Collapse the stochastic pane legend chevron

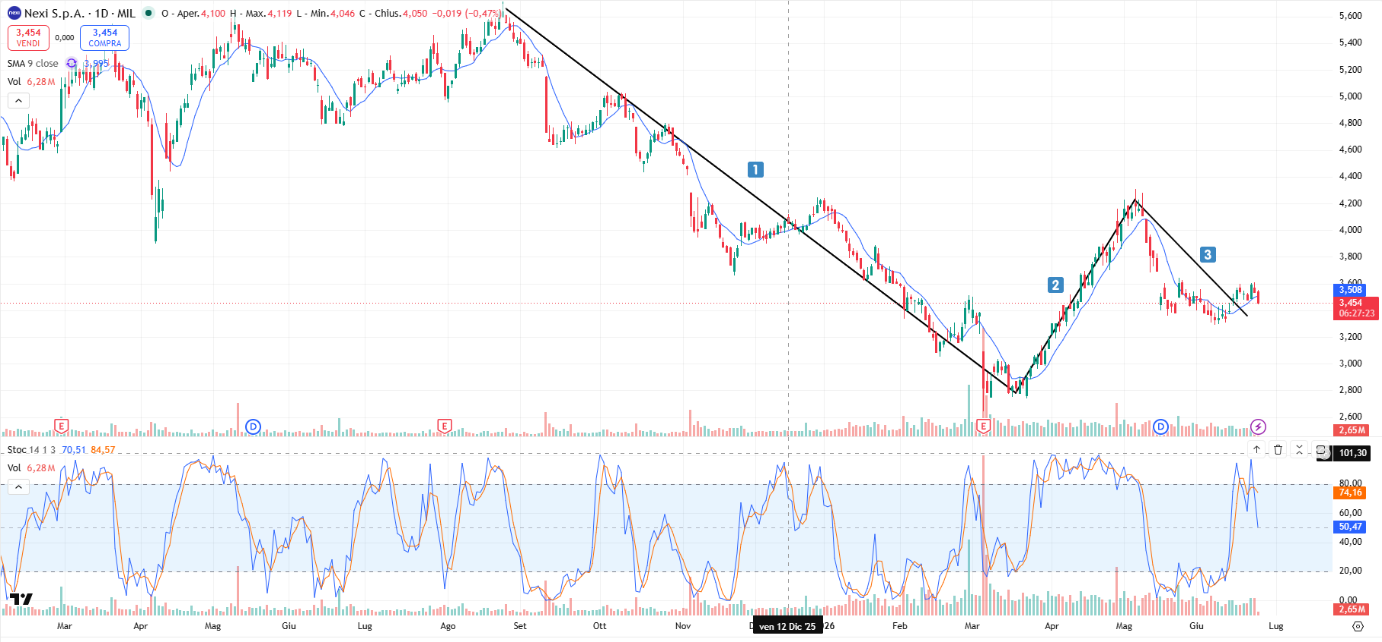tap(18, 487)
